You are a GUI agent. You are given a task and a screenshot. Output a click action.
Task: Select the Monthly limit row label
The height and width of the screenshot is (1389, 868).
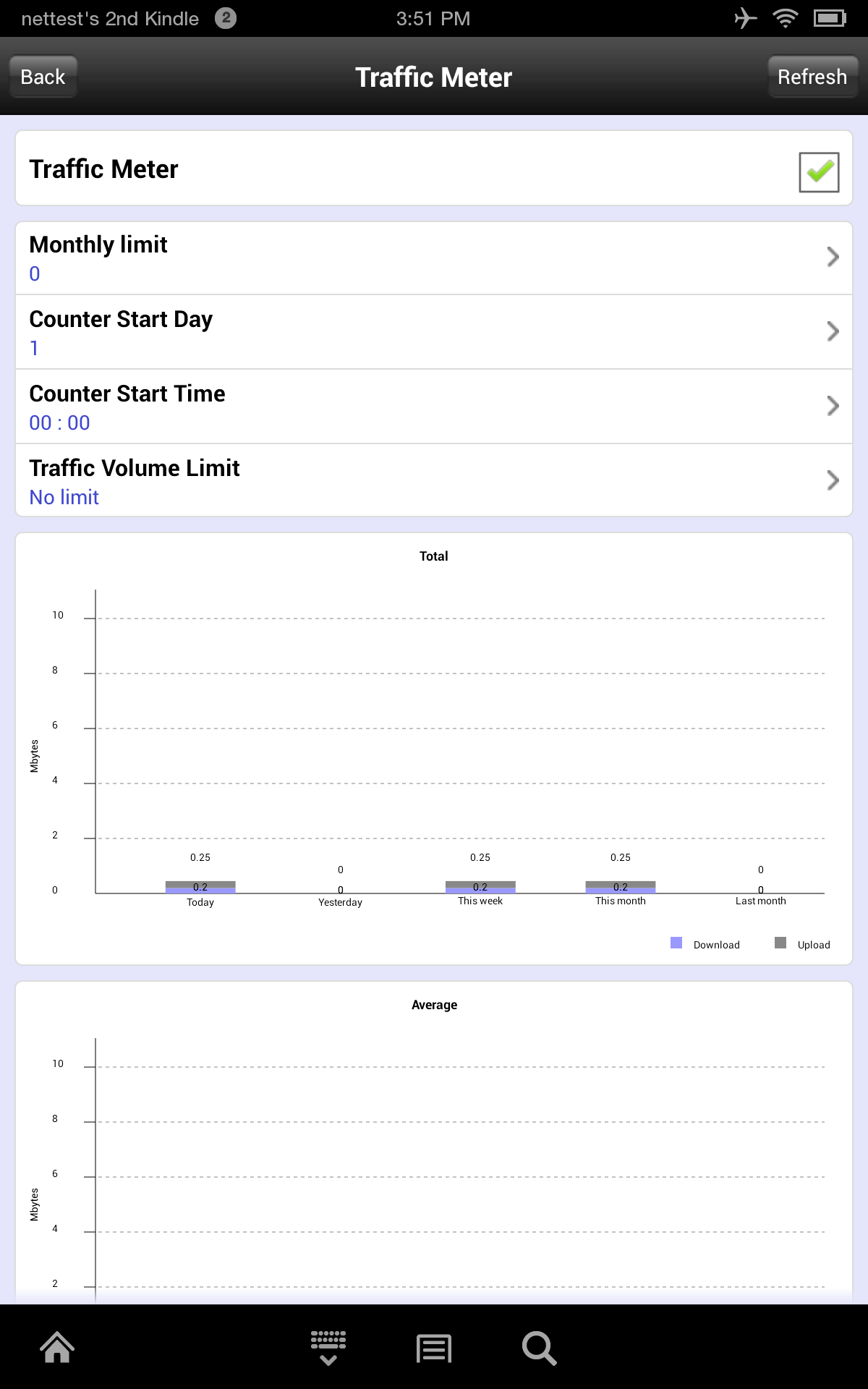[98, 245]
